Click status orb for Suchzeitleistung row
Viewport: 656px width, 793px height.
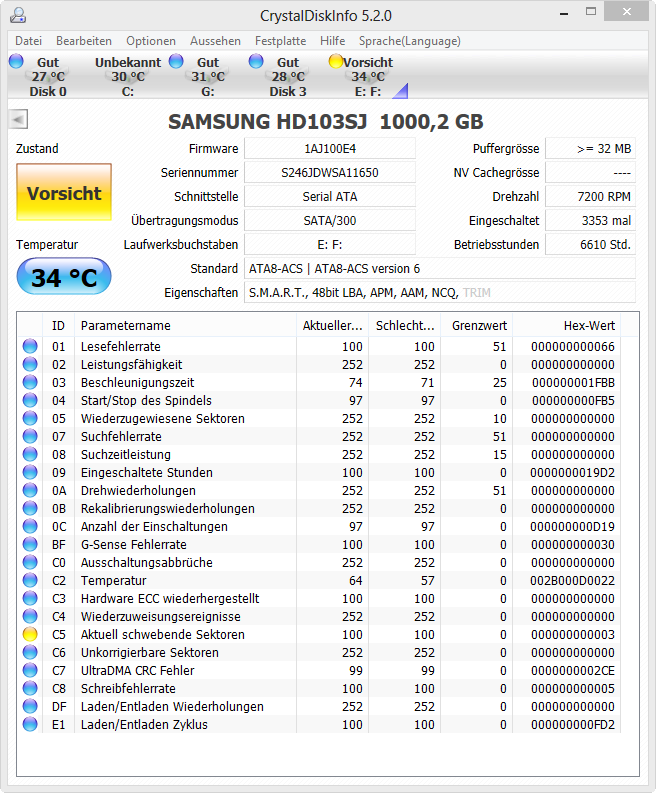tap(30, 454)
